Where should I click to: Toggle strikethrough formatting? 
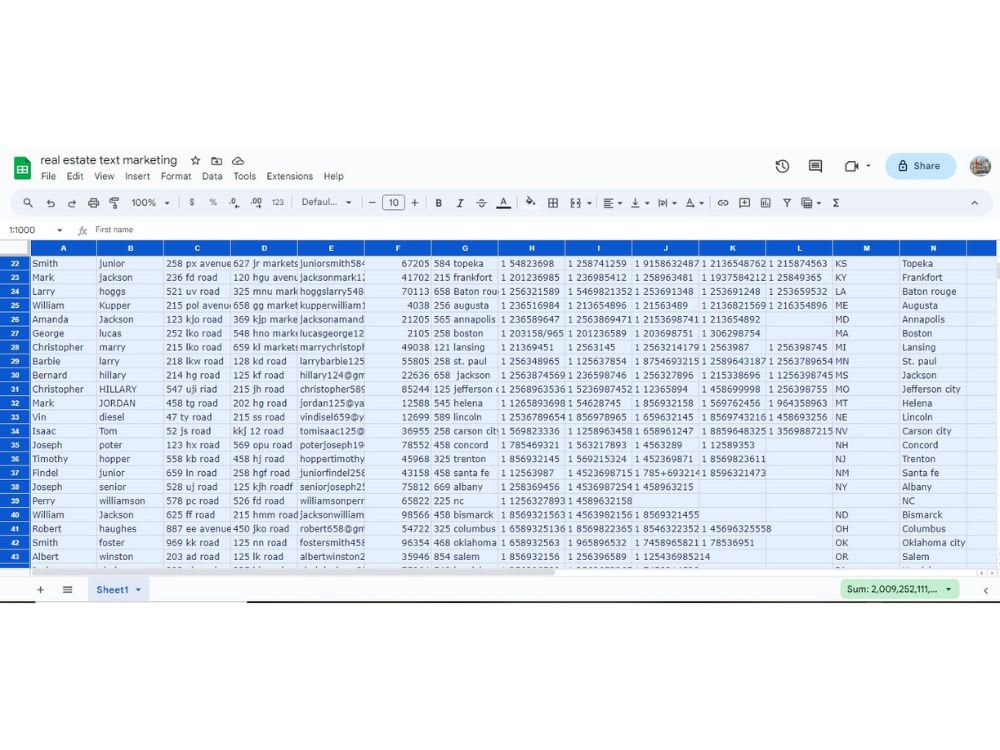(x=482, y=203)
